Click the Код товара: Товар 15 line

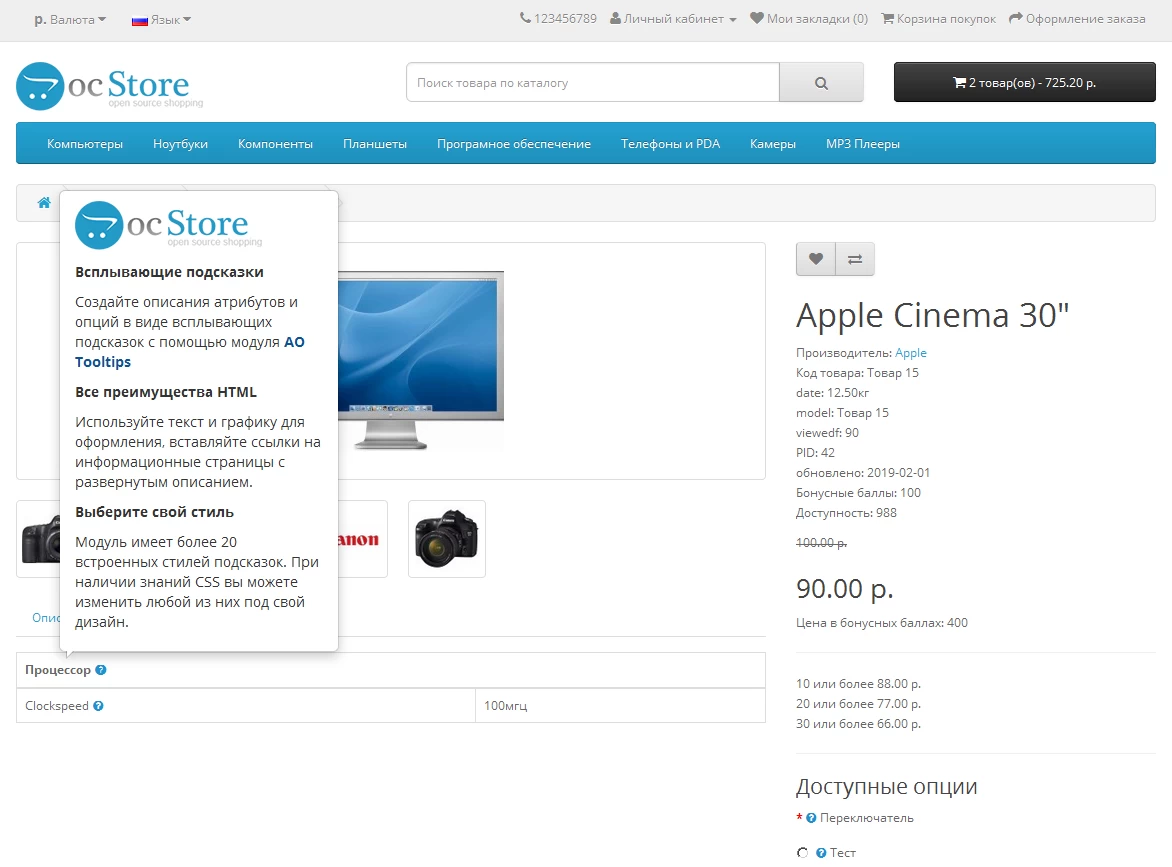(857, 373)
